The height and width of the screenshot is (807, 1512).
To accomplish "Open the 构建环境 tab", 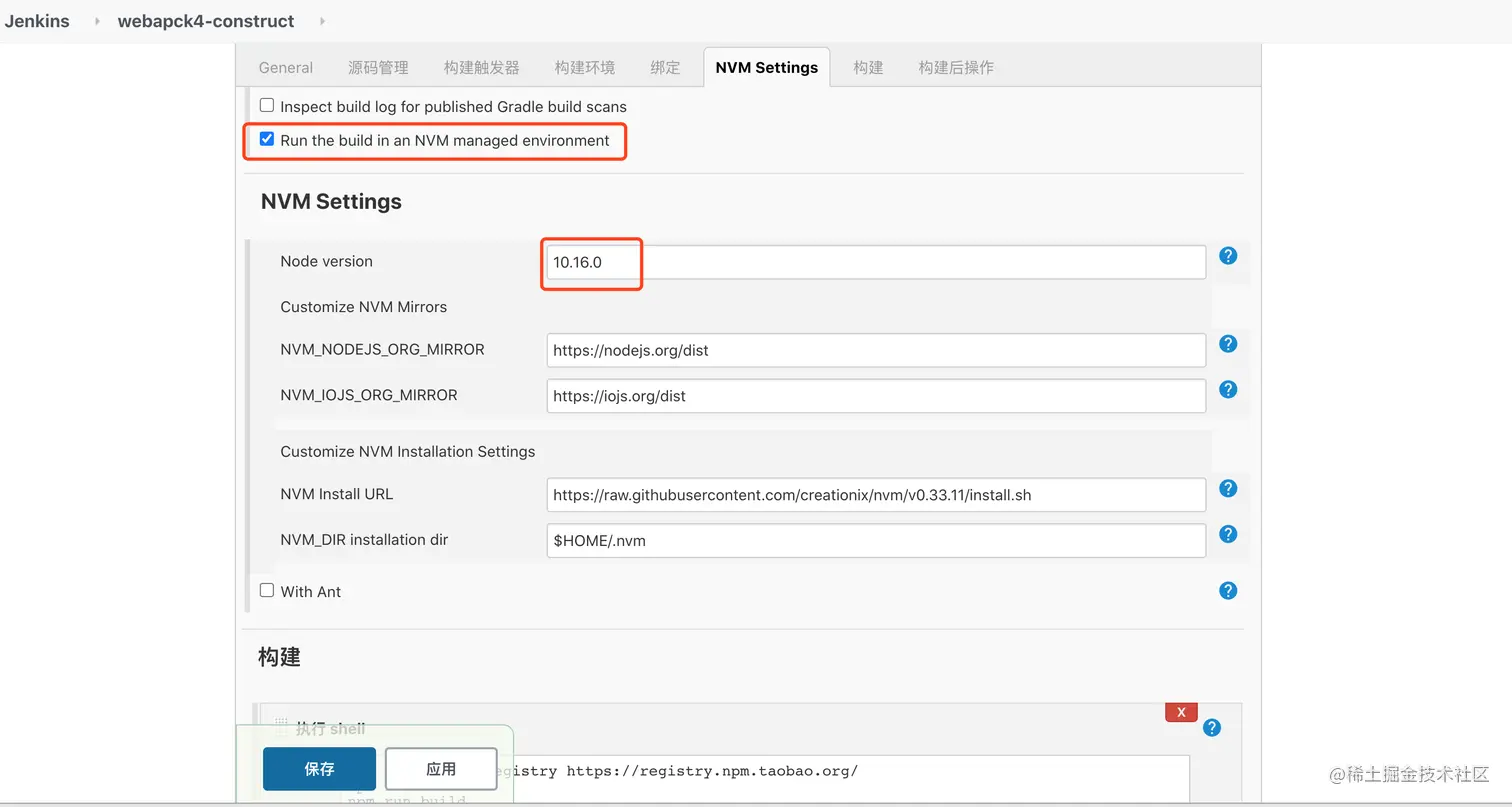I will [x=585, y=67].
